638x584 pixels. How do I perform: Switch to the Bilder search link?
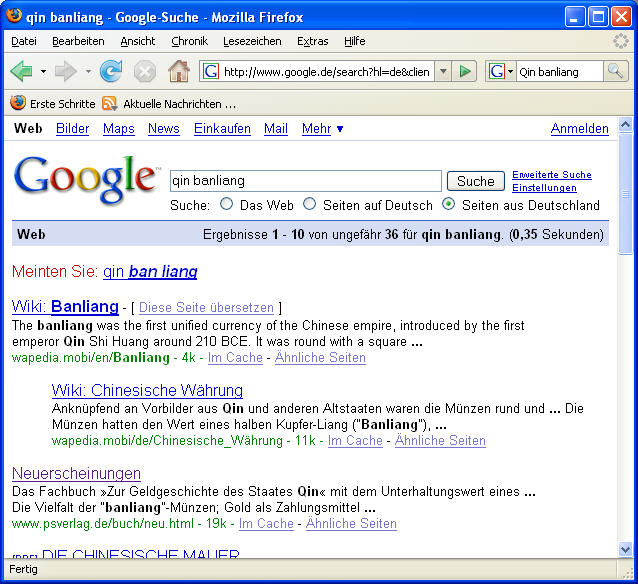pos(72,129)
